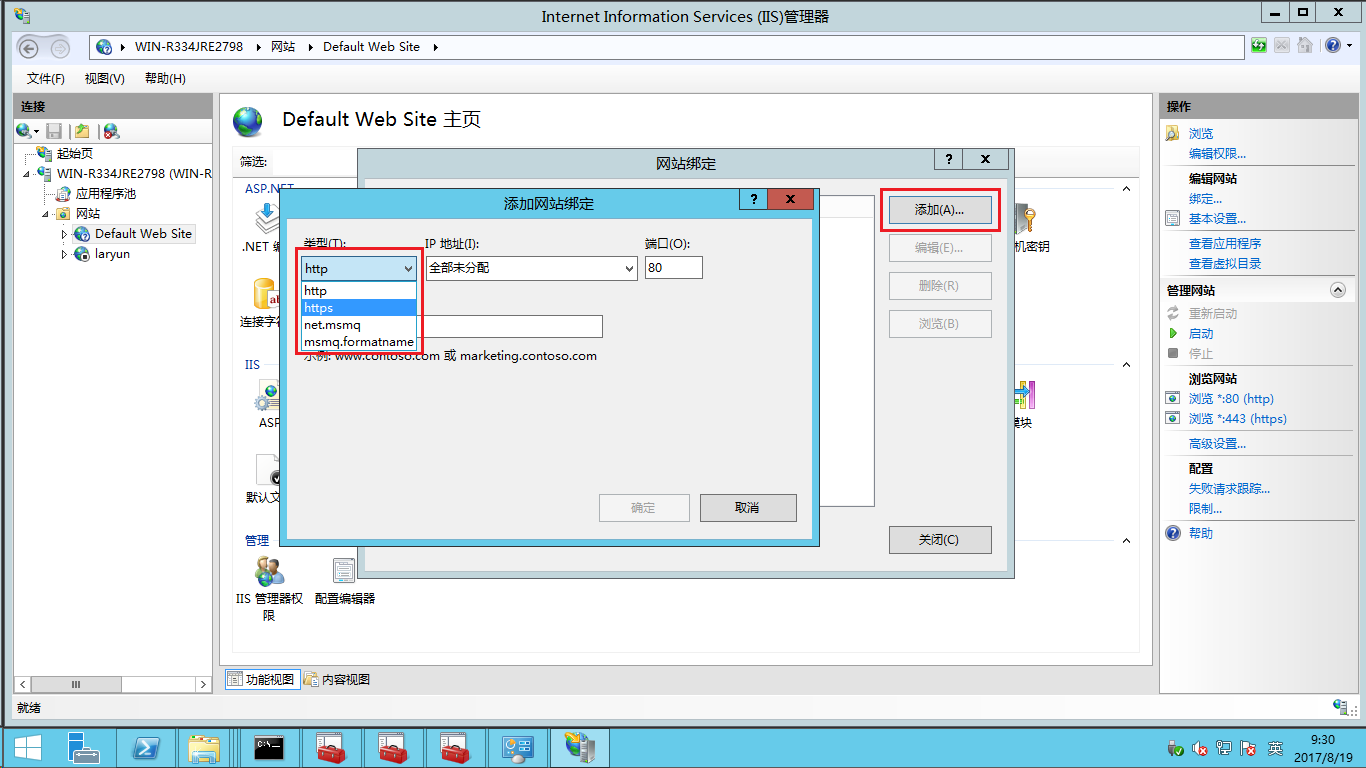Open the 视图(V) menu

click(104, 78)
